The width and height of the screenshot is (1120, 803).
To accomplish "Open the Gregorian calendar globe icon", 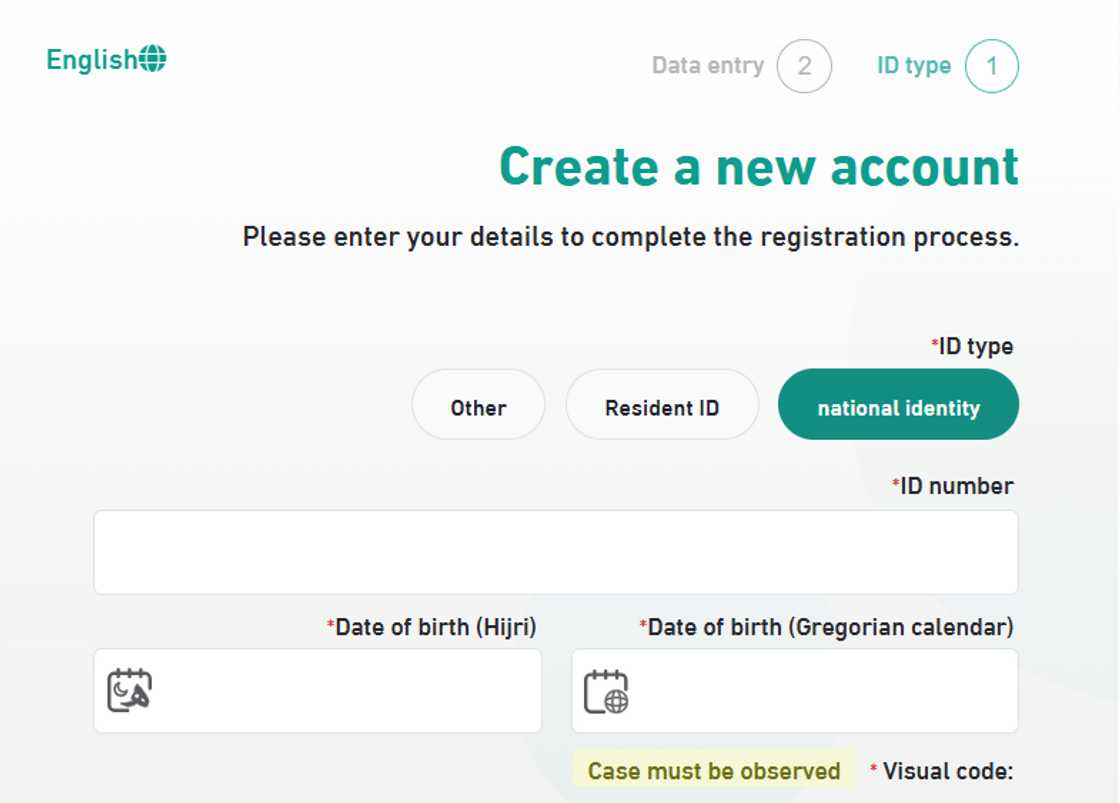I will (606, 691).
